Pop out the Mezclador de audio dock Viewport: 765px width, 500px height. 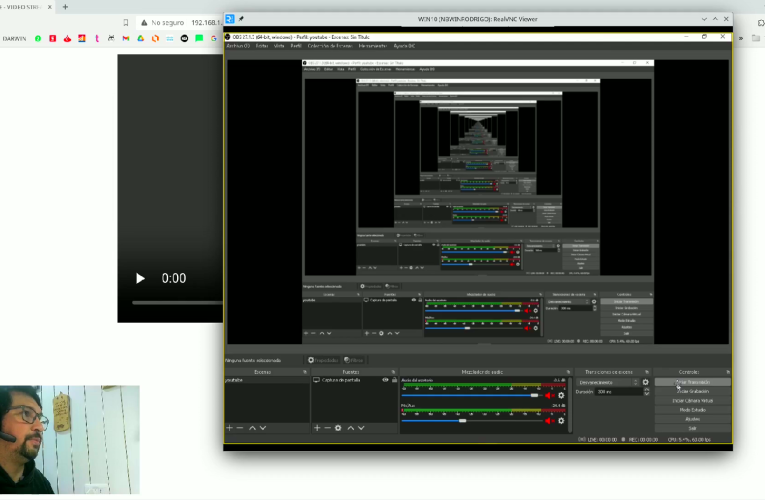pos(568,372)
